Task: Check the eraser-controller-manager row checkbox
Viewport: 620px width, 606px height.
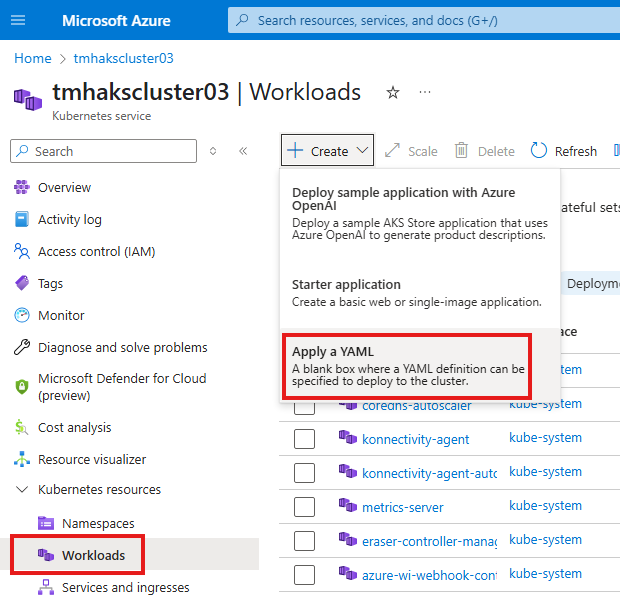Action: pyautogui.click(x=304, y=541)
